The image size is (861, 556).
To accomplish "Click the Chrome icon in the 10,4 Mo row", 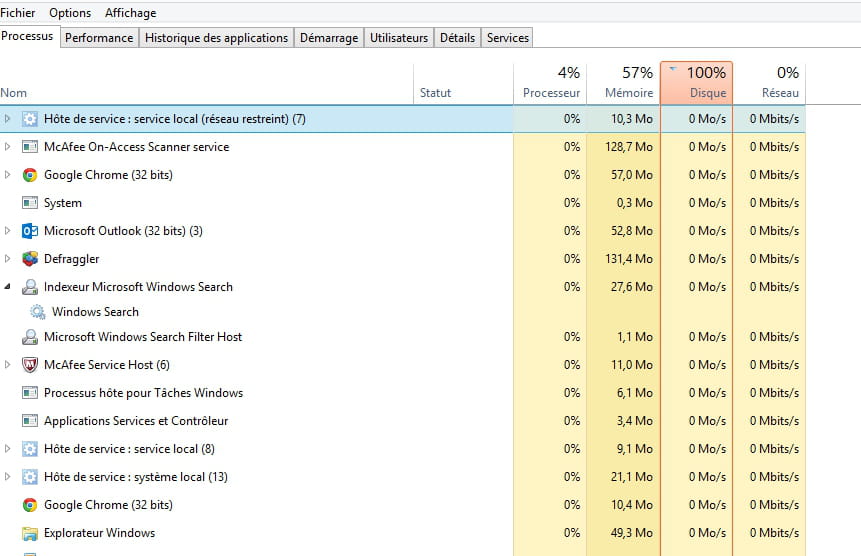I will coord(30,505).
